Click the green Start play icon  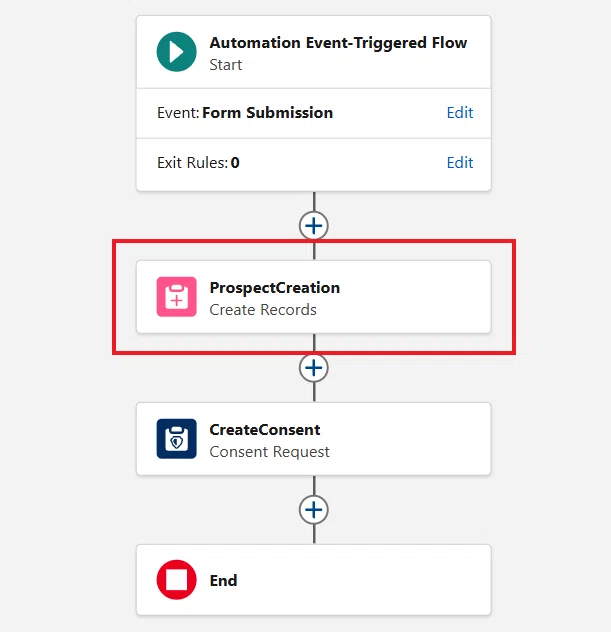pos(177,52)
